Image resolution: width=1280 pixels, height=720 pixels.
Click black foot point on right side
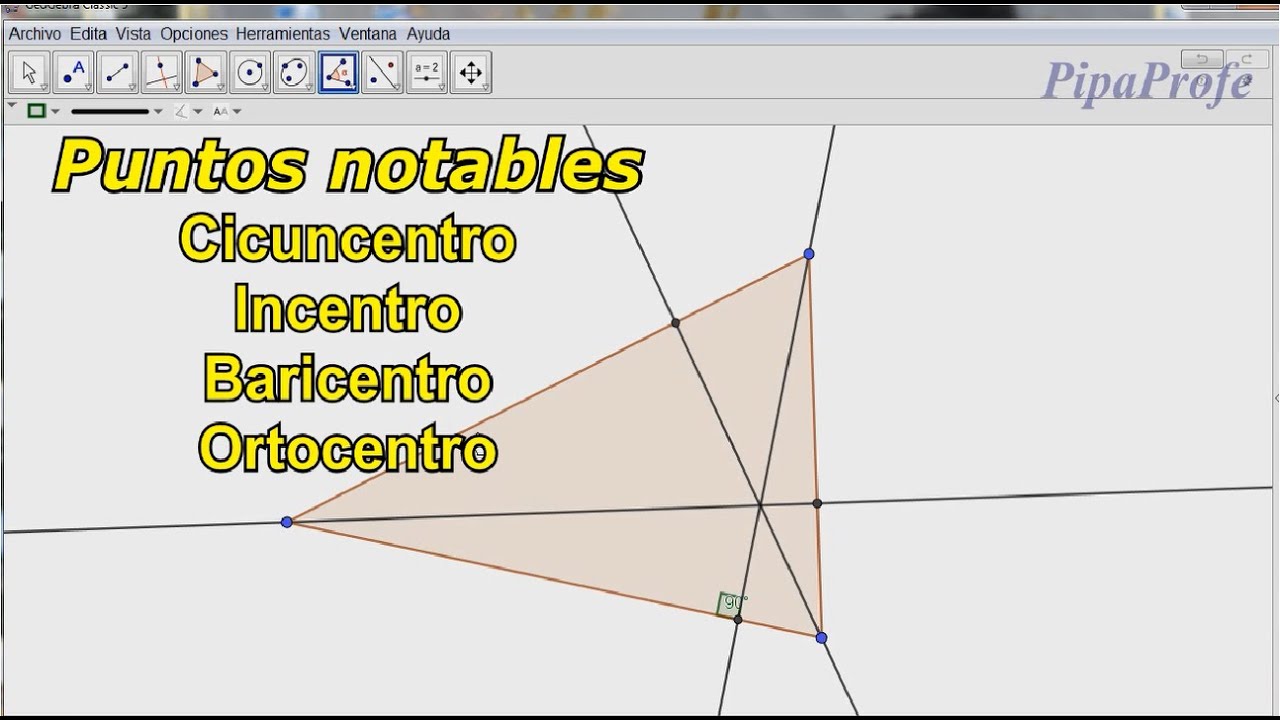pyautogui.click(x=817, y=503)
